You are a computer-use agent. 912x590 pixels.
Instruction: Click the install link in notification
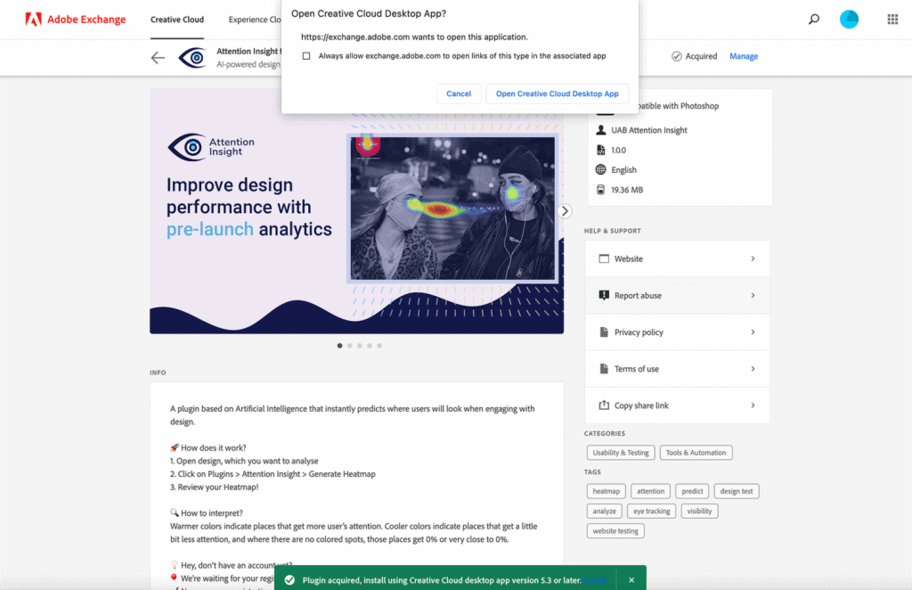coord(595,580)
